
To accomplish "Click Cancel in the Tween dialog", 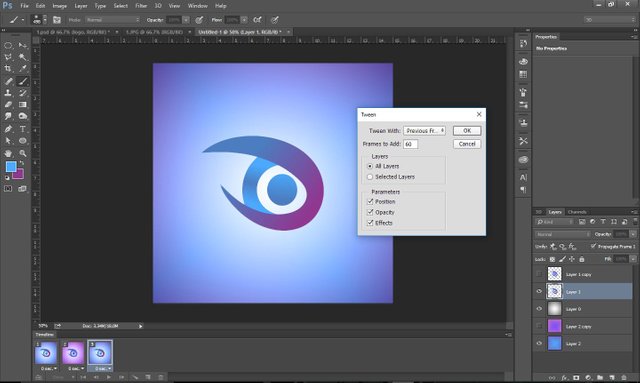I will tap(467, 144).
